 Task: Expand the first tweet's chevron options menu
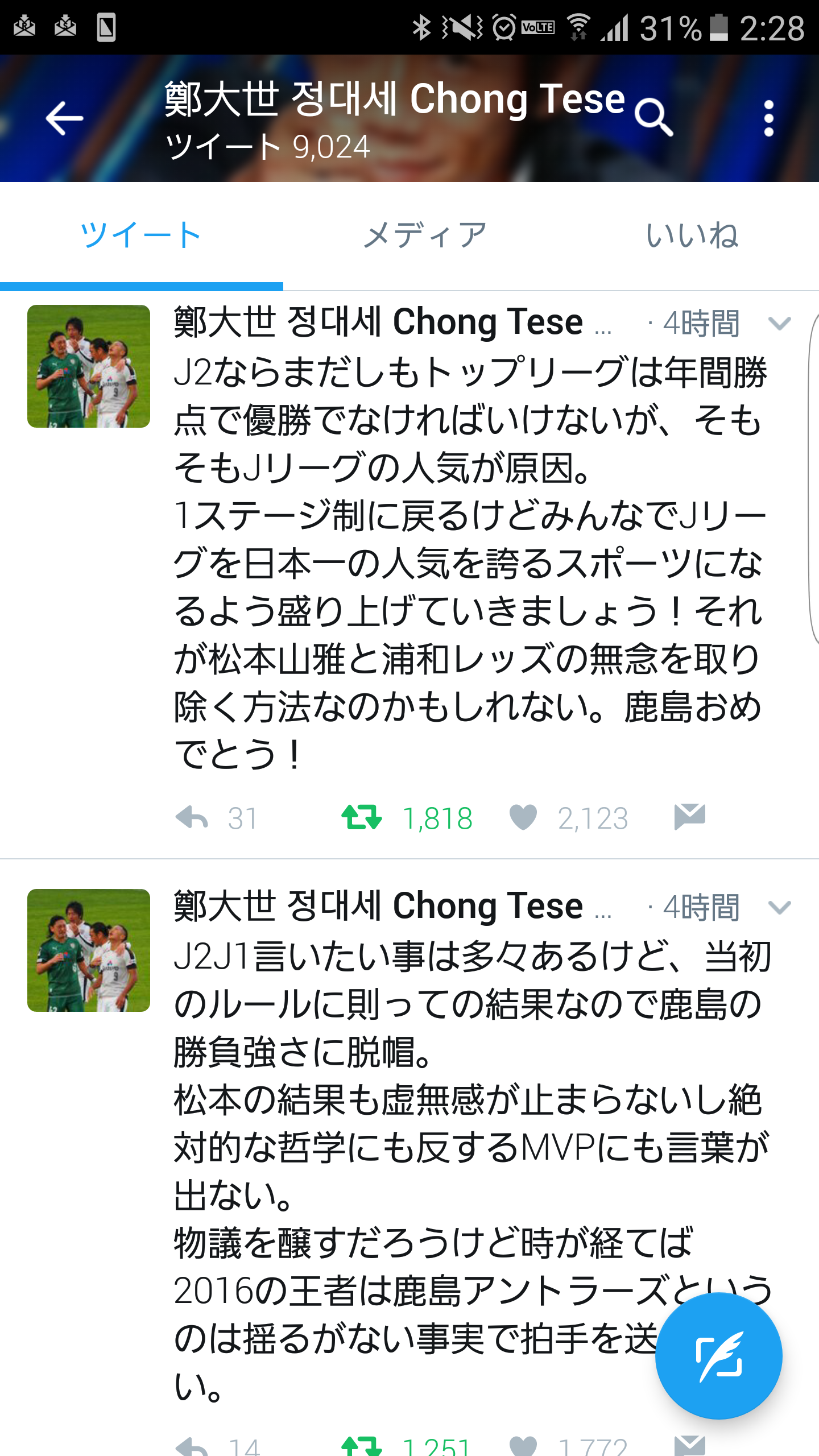779,324
